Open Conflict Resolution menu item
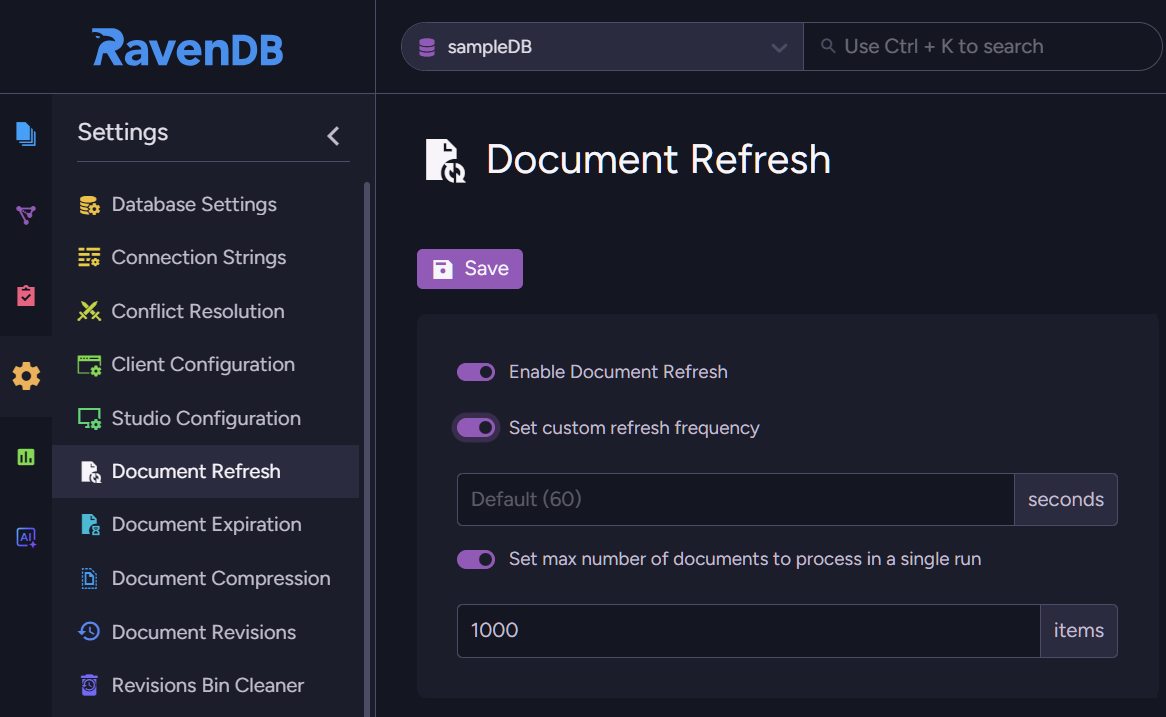 click(205, 311)
